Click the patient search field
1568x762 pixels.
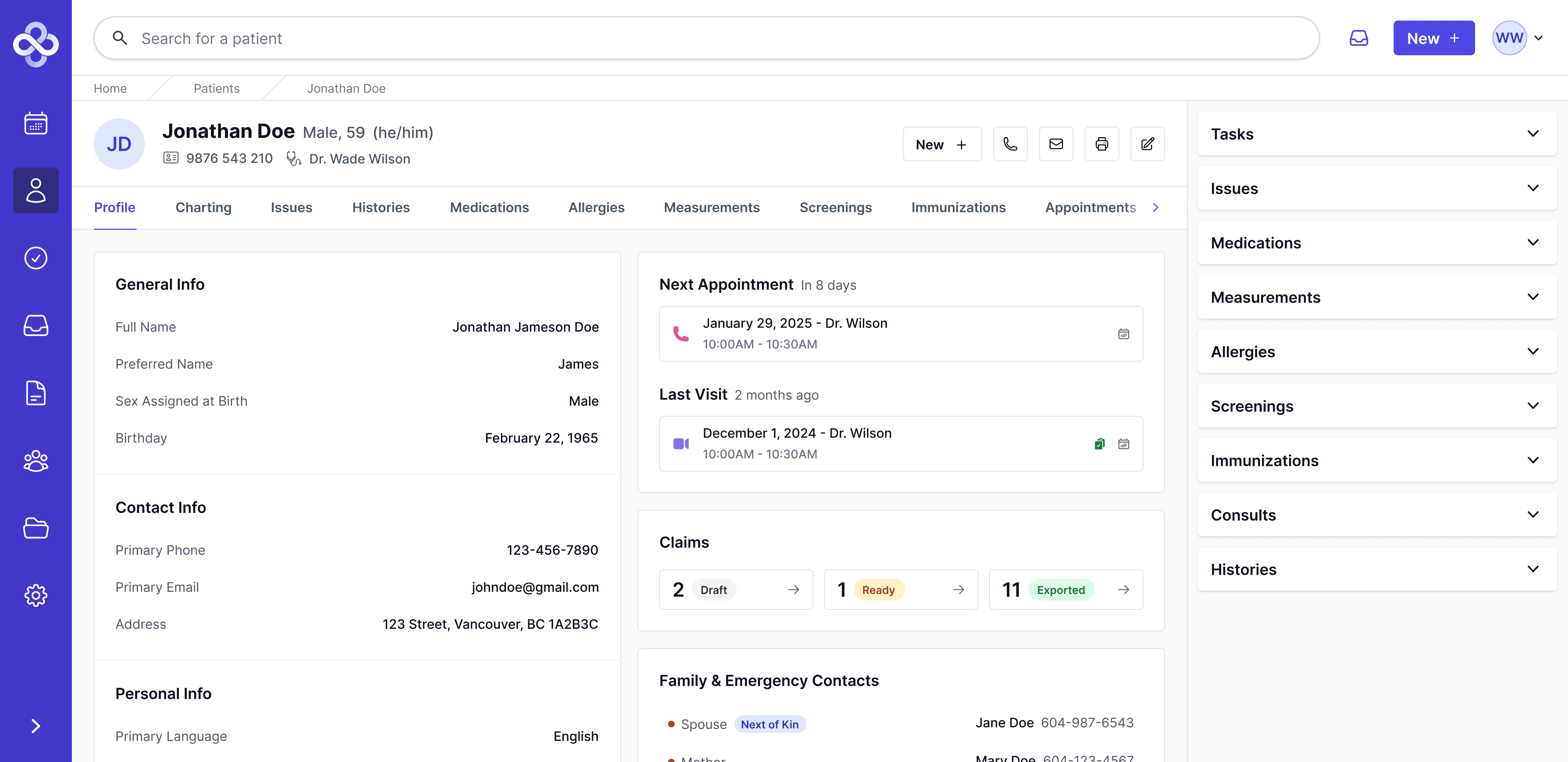[x=706, y=38]
